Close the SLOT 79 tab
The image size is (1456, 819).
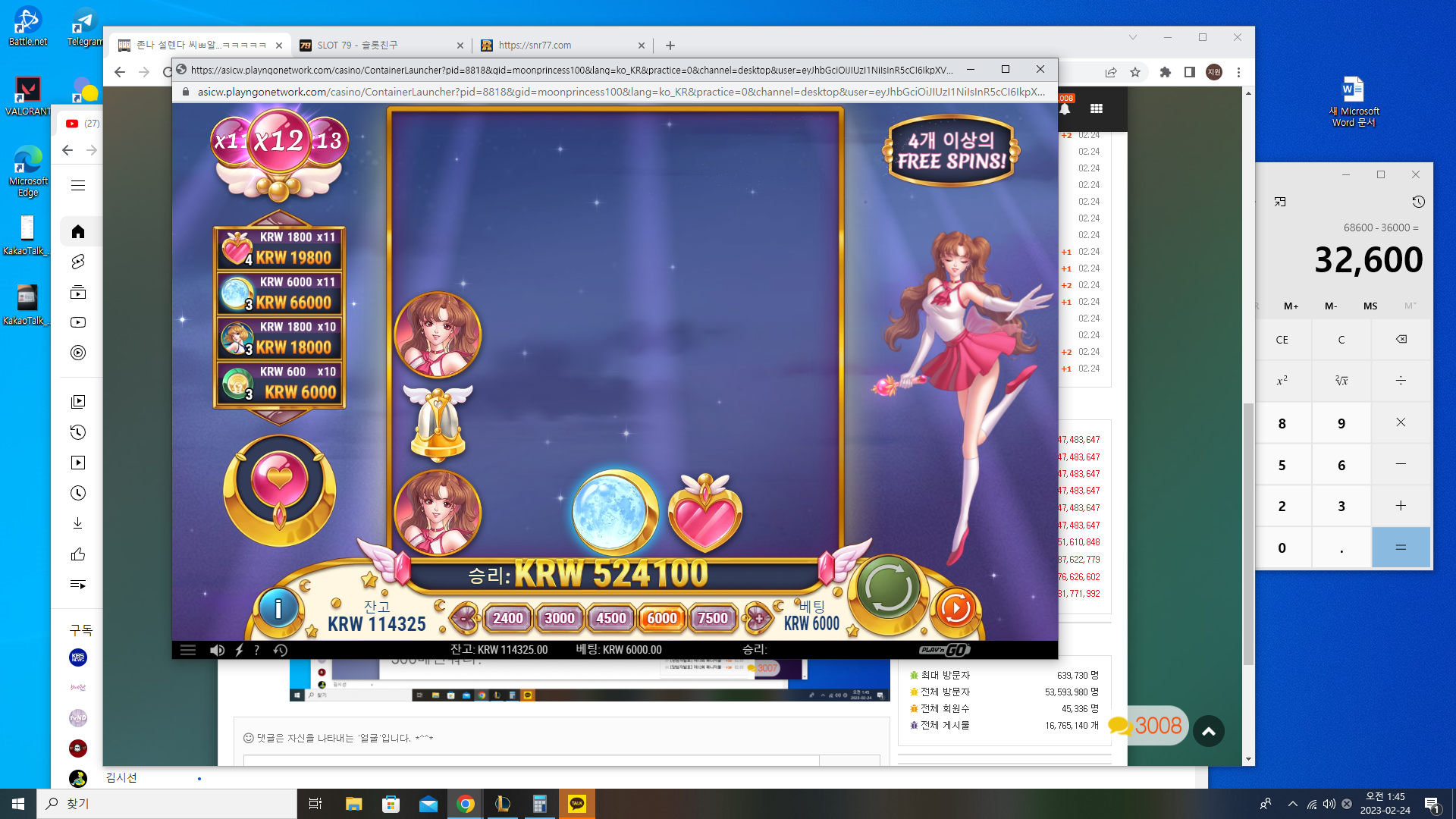pos(460,45)
